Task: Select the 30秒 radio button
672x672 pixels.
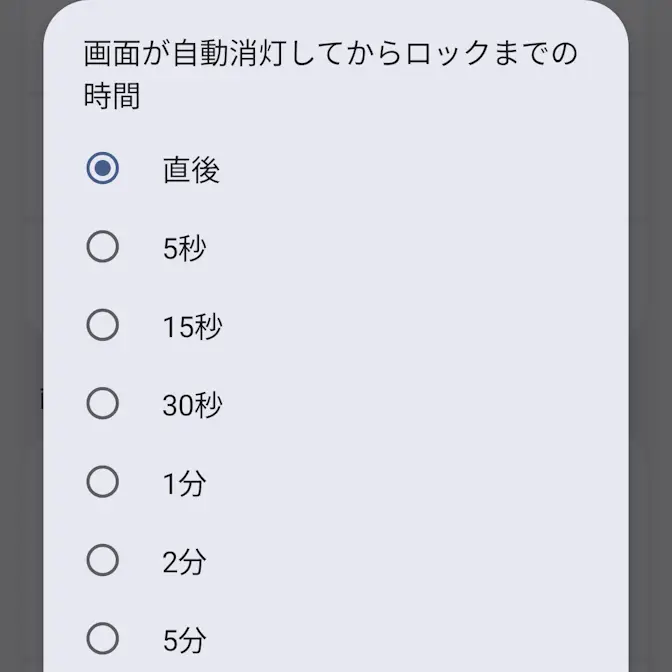Action: pos(102,404)
